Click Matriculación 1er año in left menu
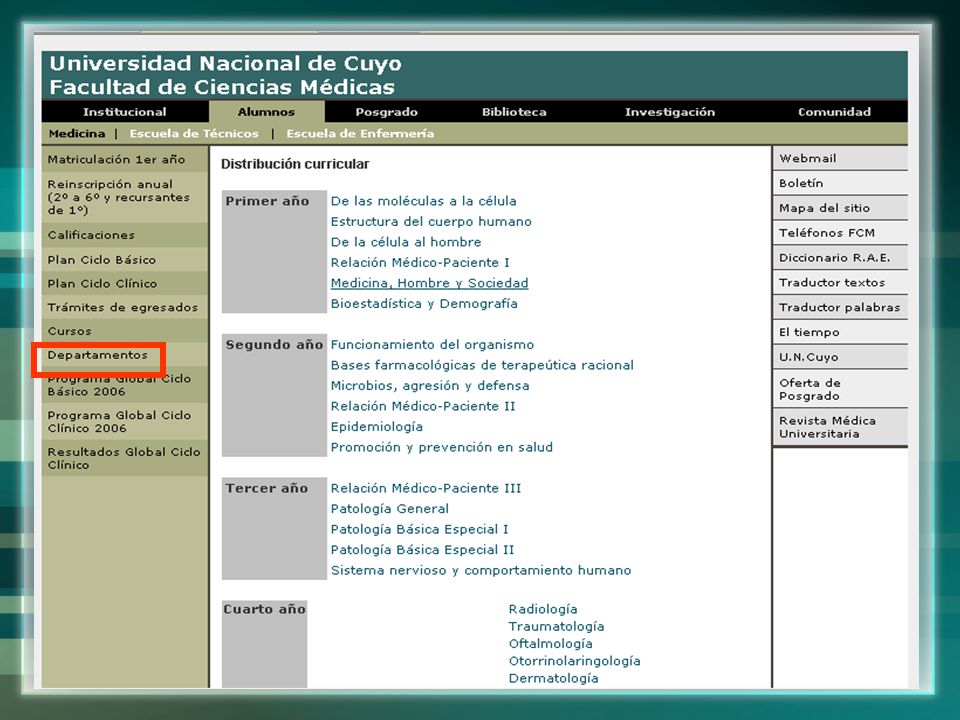The width and height of the screenshot is (960, 720). (125, 159)
